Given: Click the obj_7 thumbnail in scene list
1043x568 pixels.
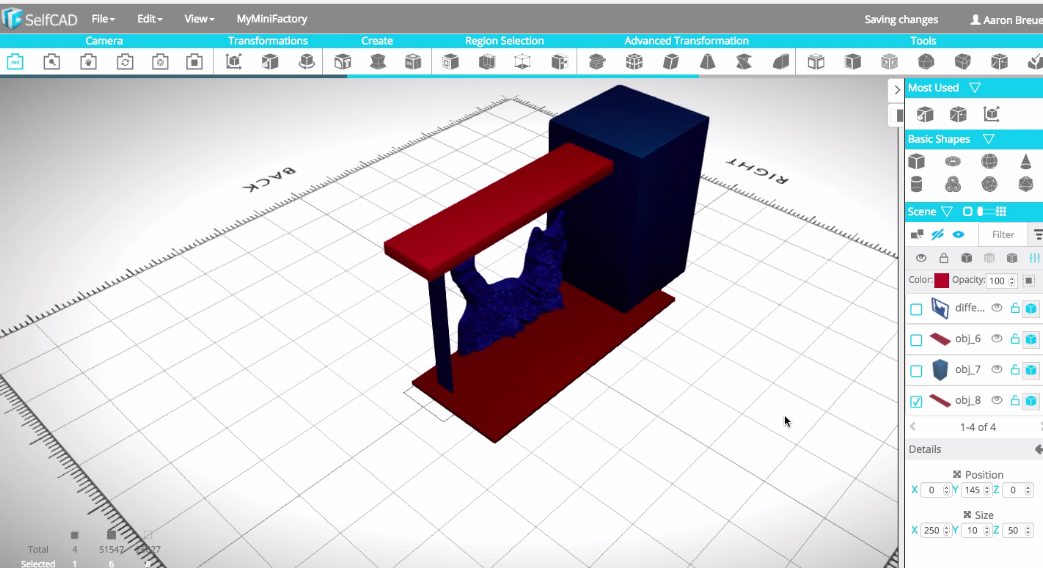Looking at the screenshot, I should coord(940,369).
